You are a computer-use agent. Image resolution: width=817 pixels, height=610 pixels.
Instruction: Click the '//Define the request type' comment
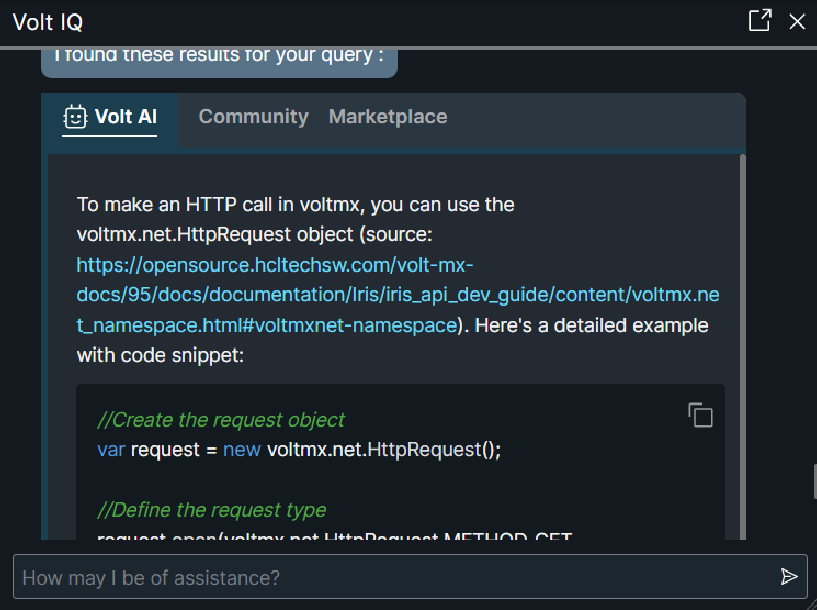211,510
